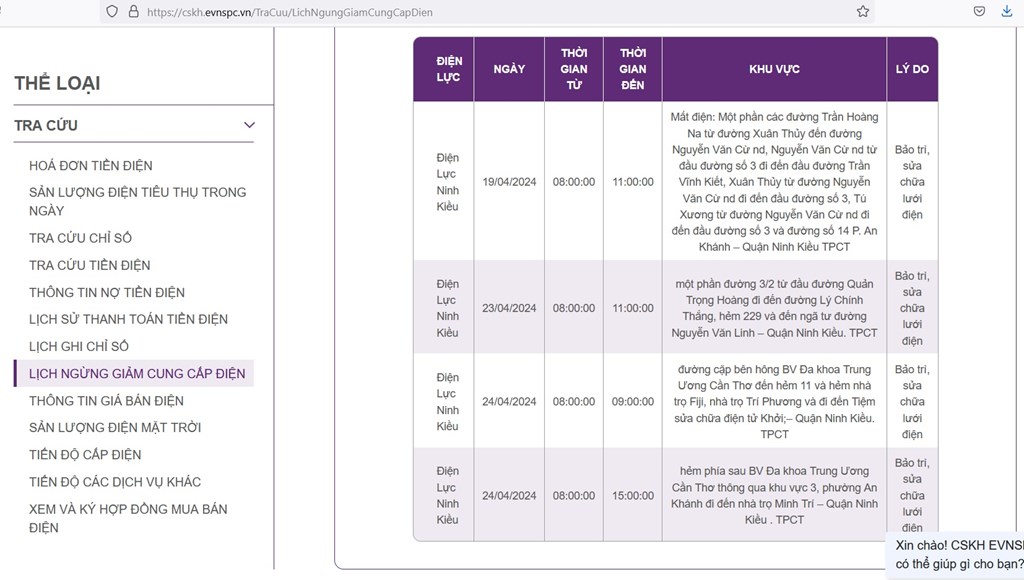Click the THỂ LOẠI sidebar heading

click(x=57, y=84)
